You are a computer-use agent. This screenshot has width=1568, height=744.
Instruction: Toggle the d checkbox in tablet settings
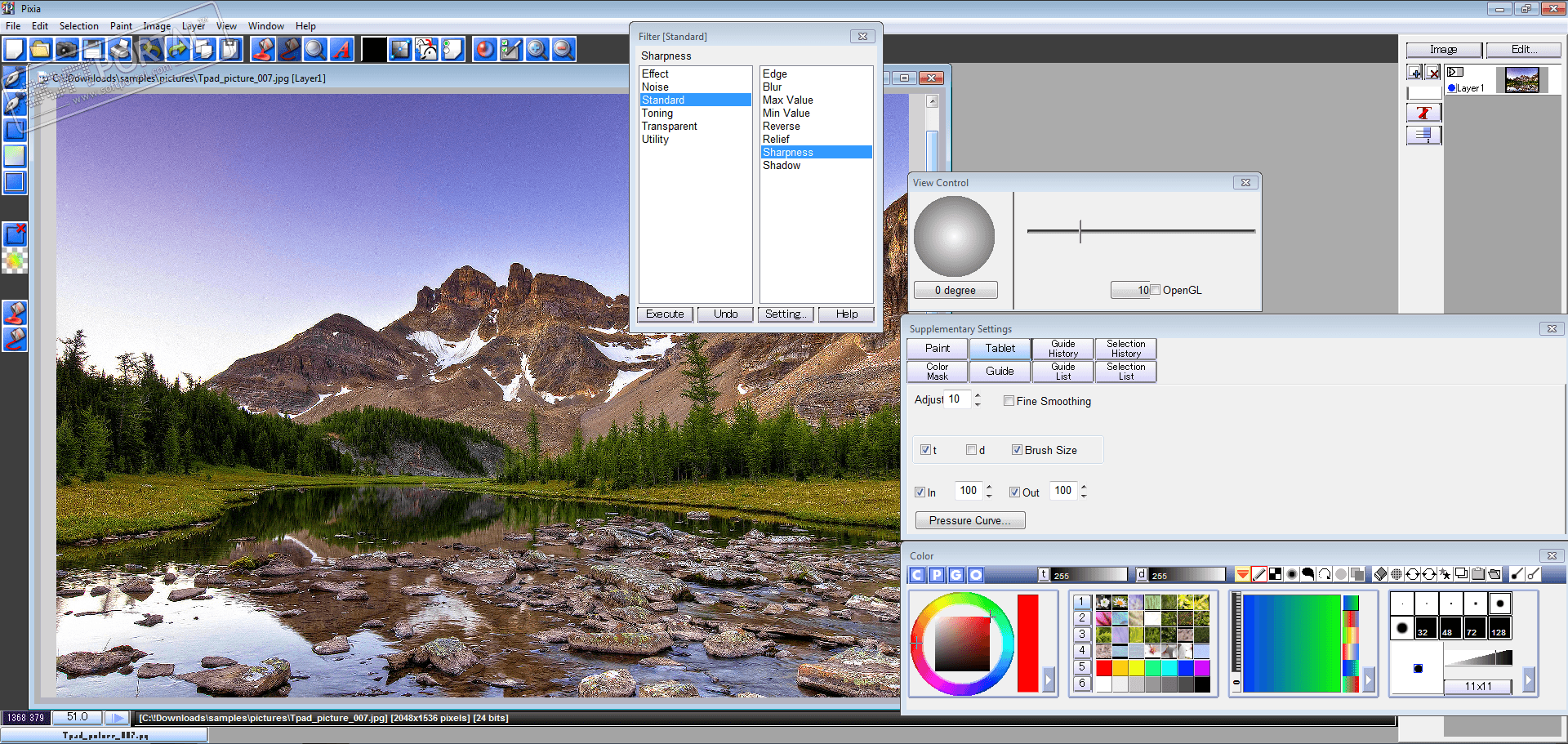pos(971,450)
